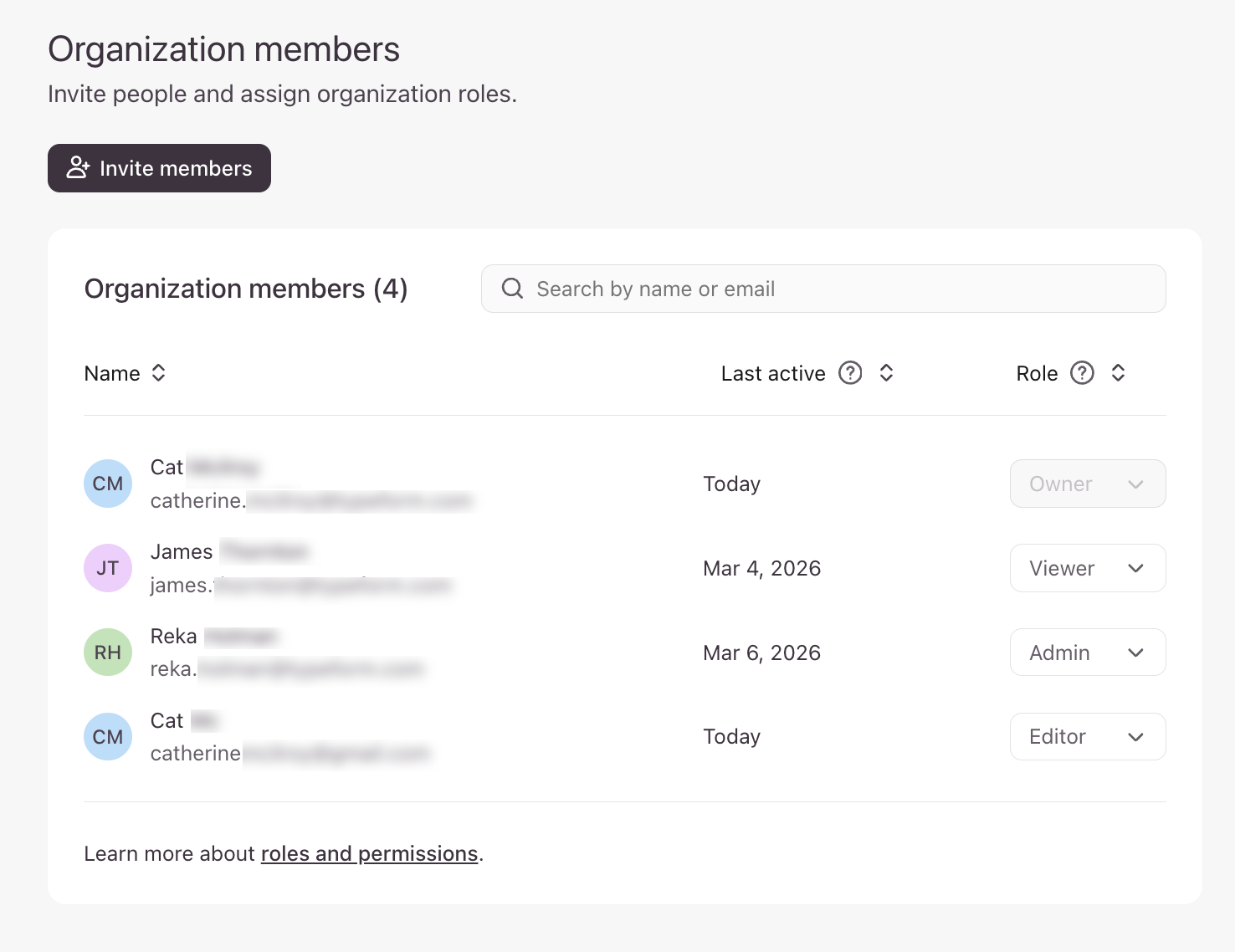Click the Role column header label
Viewport: 1235px width, 952px height.
pos(1037,373)
